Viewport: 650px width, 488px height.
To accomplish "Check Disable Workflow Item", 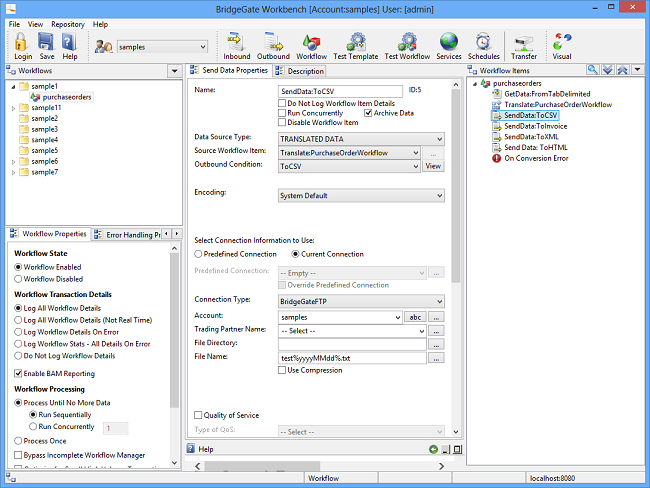I will (x=282, y=122).
